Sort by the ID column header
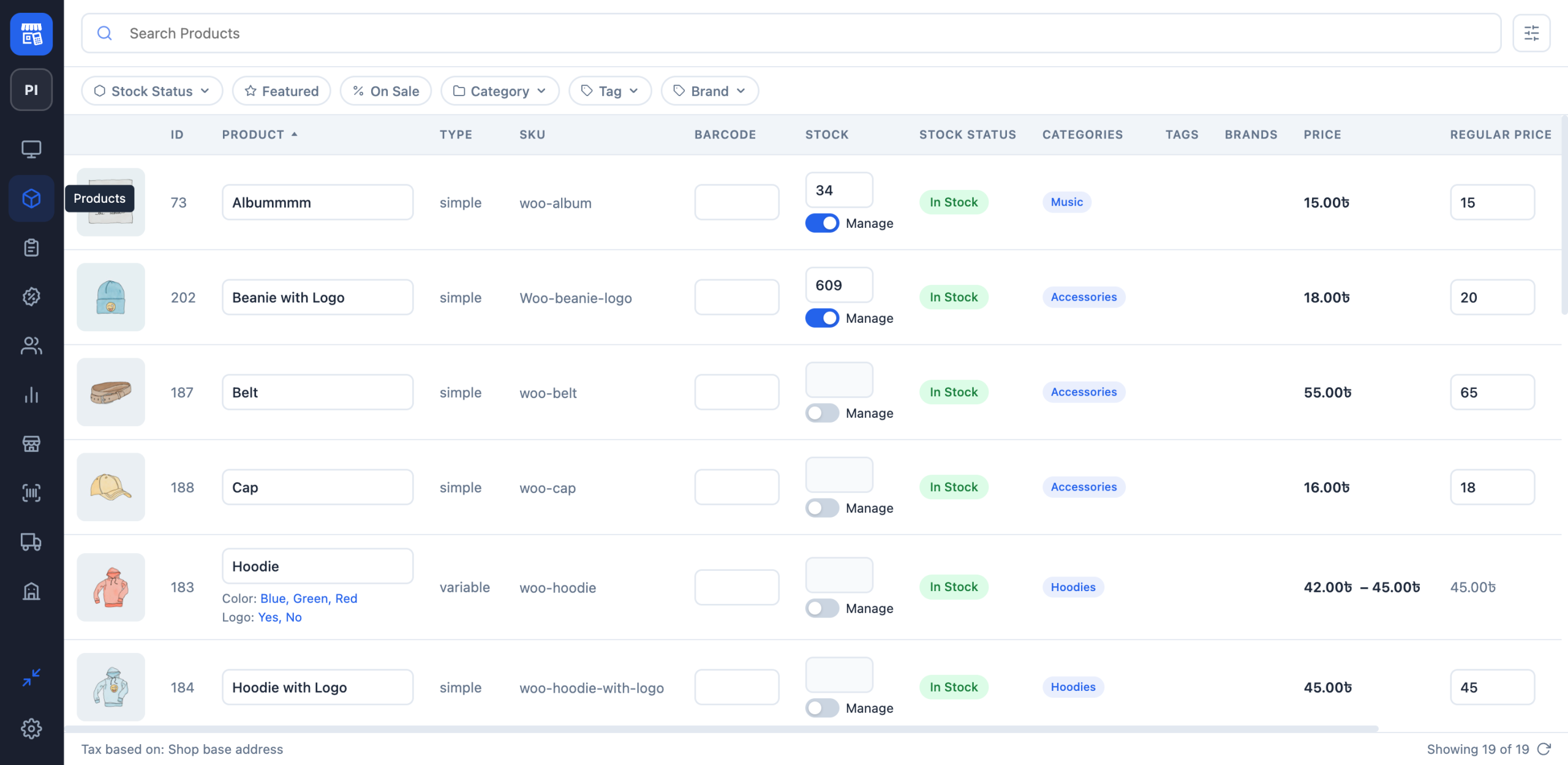 pyautogui.click(x=177, y=134)
